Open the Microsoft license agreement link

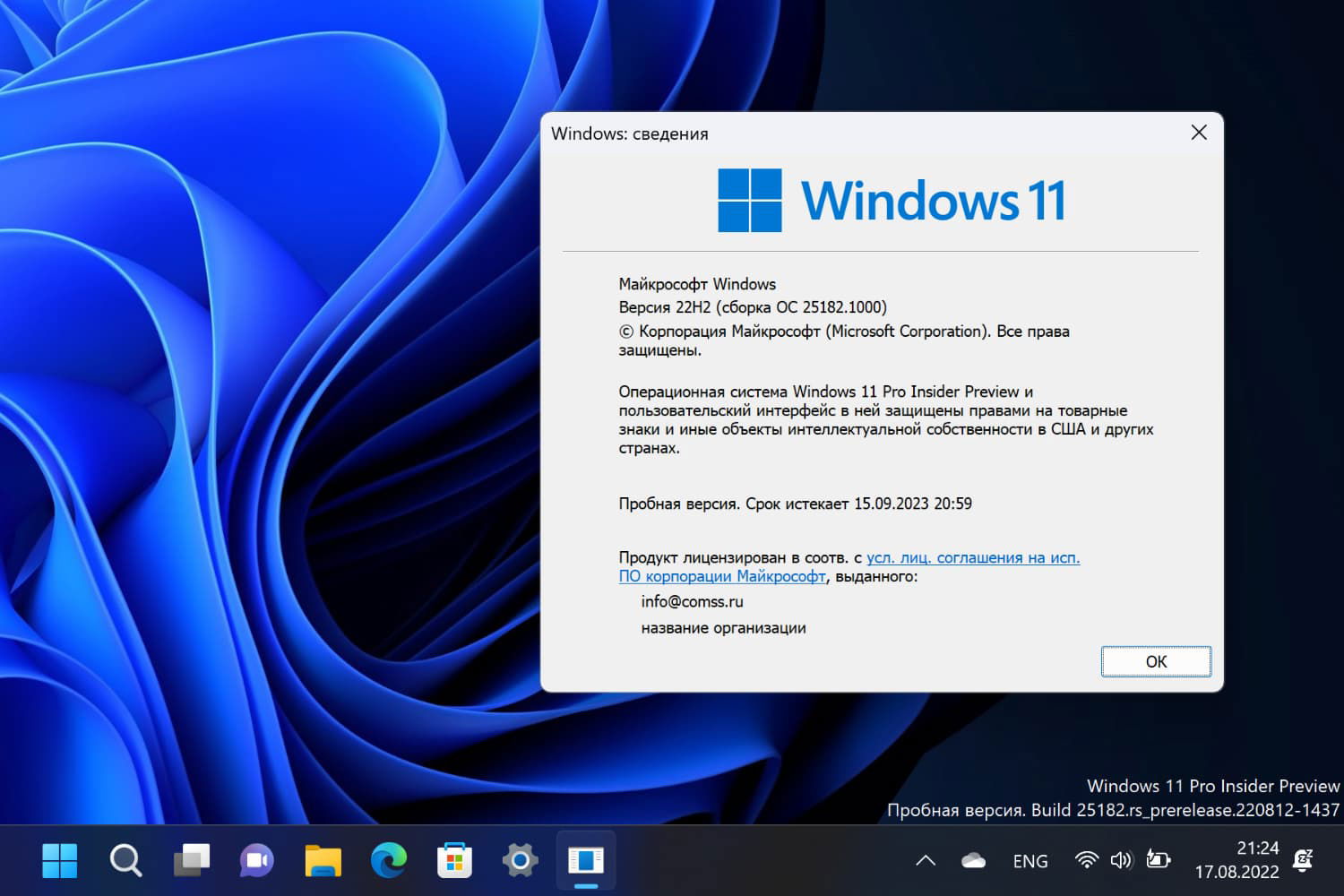pyautogui.click(x=972, y=557)
